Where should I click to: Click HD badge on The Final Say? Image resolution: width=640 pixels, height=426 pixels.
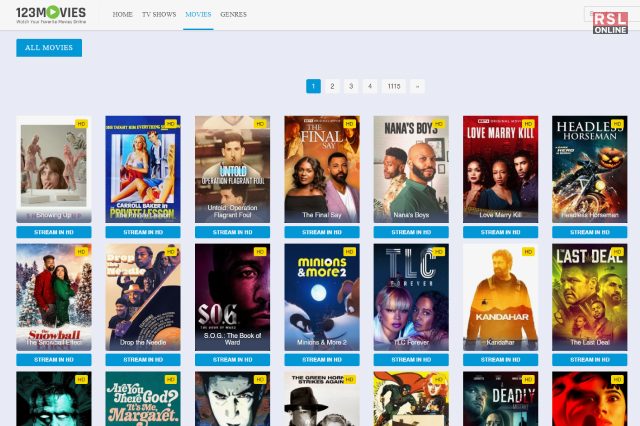tap(349, 124)
